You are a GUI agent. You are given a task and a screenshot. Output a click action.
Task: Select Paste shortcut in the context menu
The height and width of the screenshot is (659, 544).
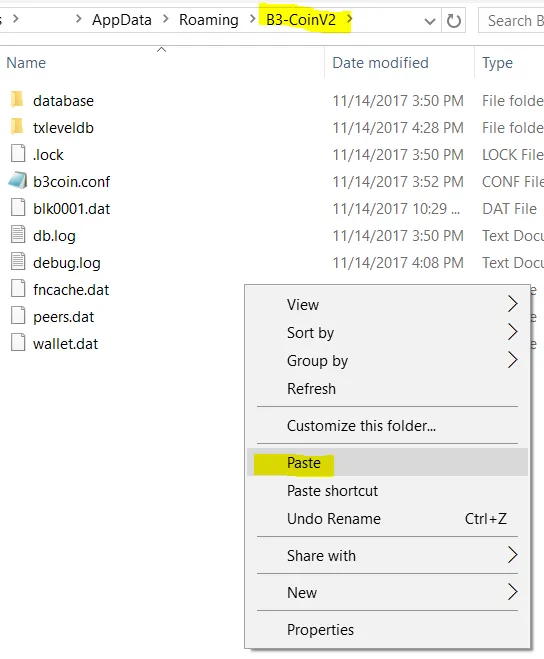(x=387, y=490)
